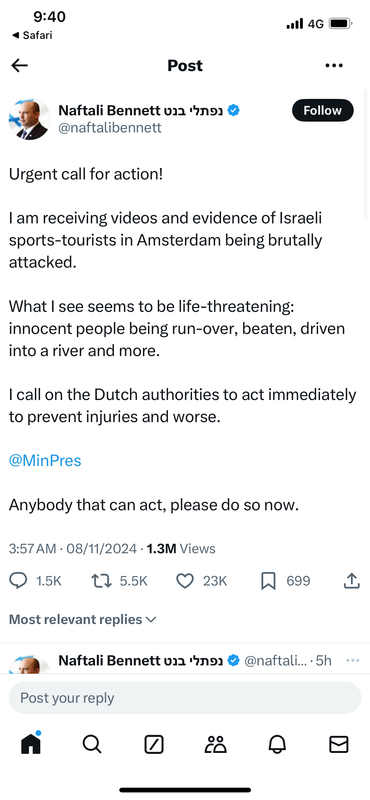Screen dimensions: 370x800
Task: Open the Communities people icon
Action: [215, 745]
